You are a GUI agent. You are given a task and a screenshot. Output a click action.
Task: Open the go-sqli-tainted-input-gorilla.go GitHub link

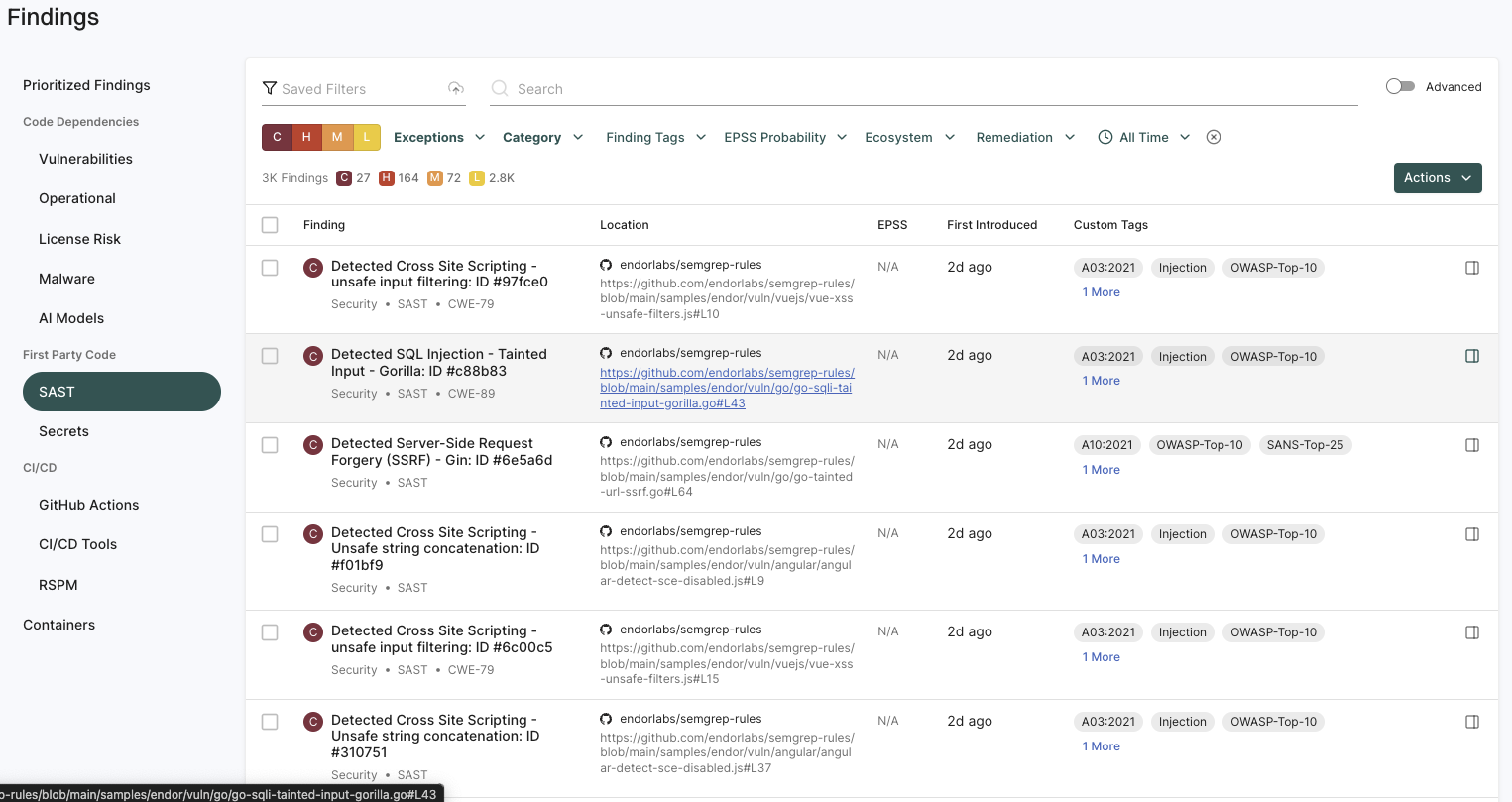click(727, 388)
